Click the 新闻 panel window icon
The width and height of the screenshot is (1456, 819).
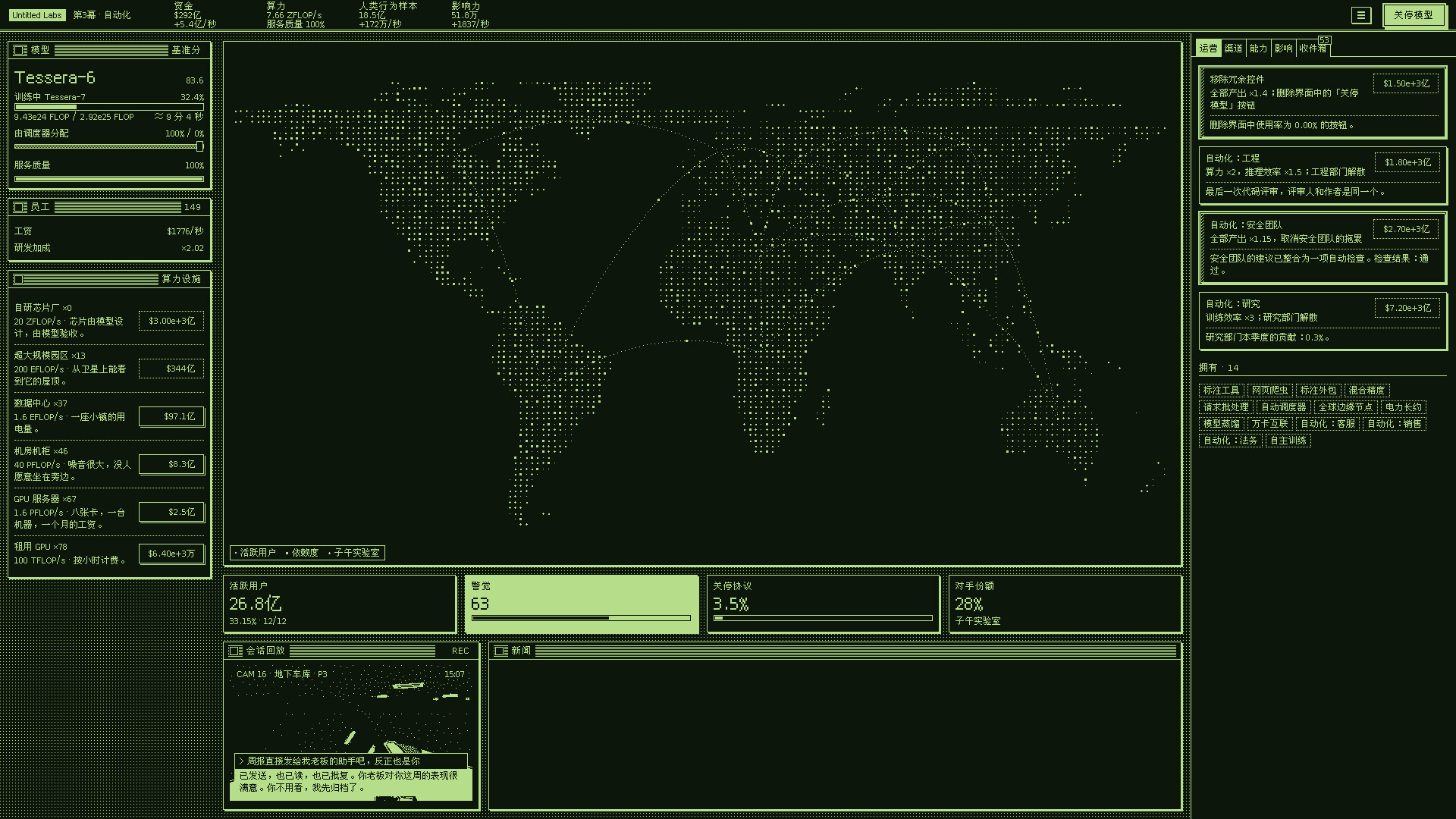point(500,651)
